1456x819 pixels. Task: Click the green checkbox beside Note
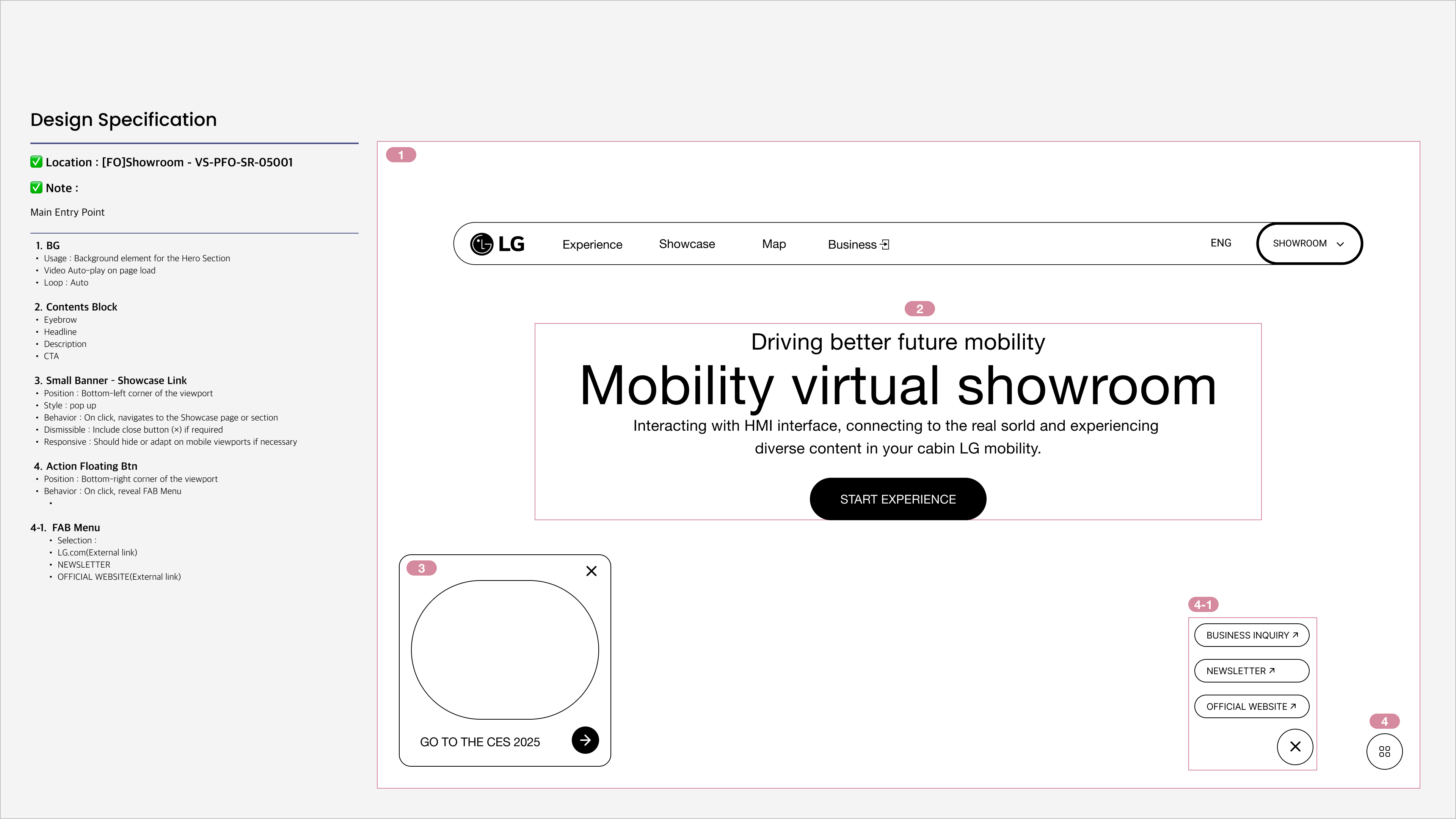[36, 188]
